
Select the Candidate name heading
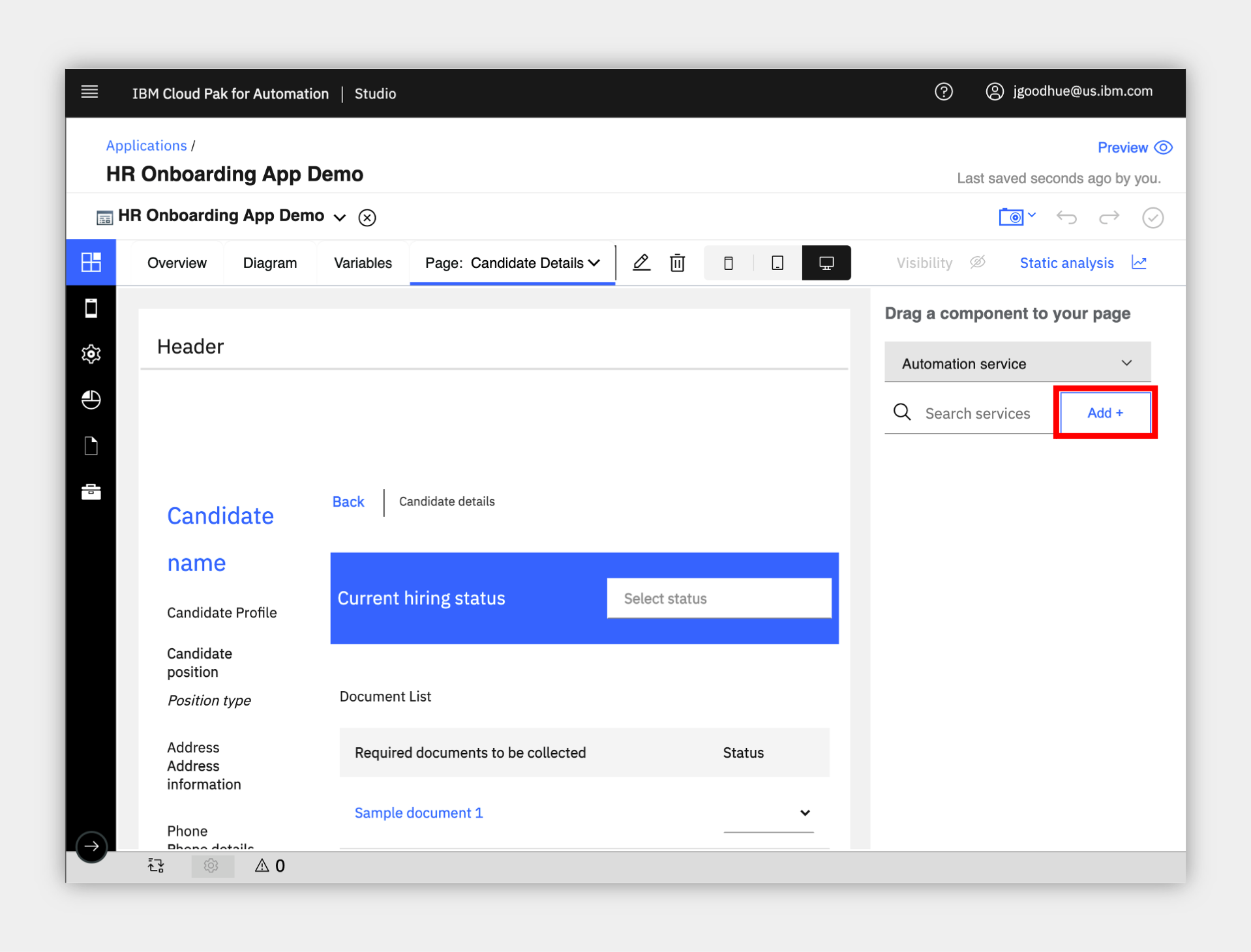[220, 539]
